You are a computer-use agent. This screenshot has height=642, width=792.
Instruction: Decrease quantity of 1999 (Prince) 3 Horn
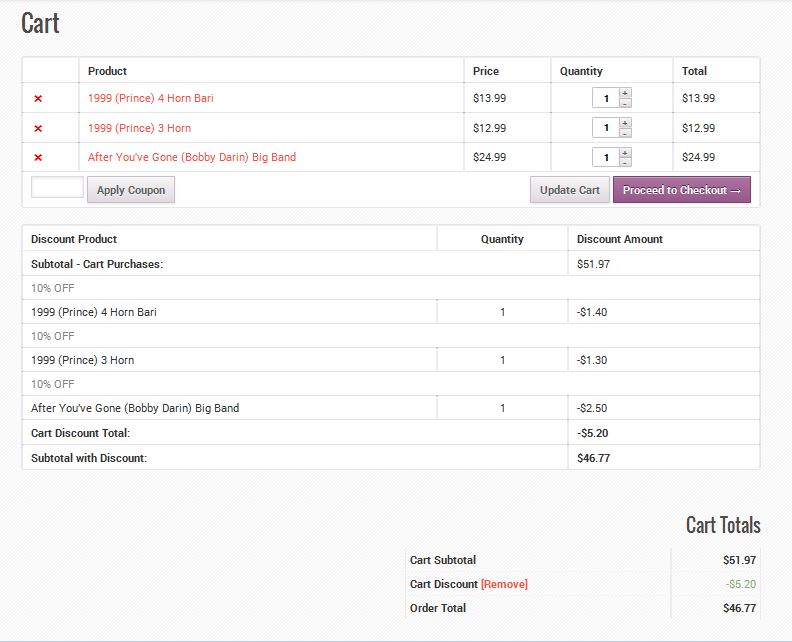[x=625, y=133]
